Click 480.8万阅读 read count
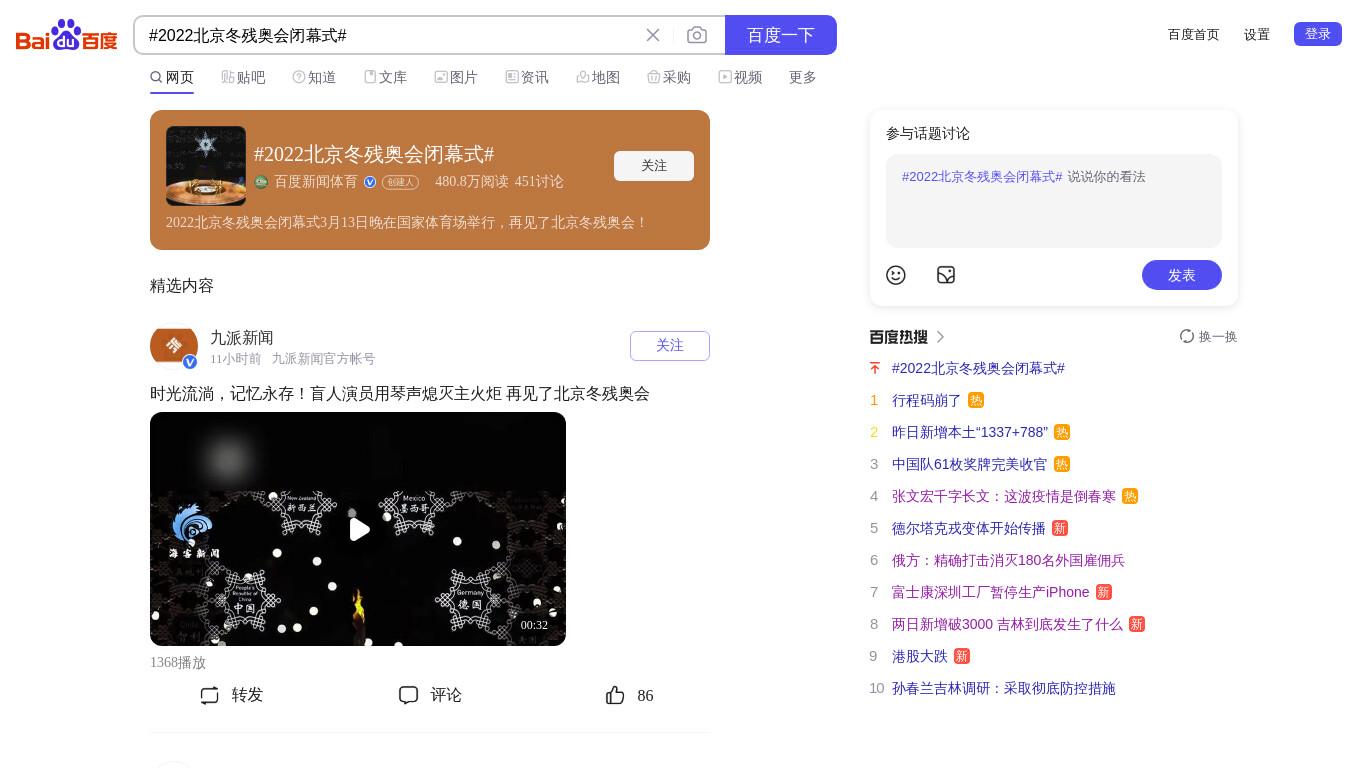This screenshot has width=1366, height=768. (472, 182)
